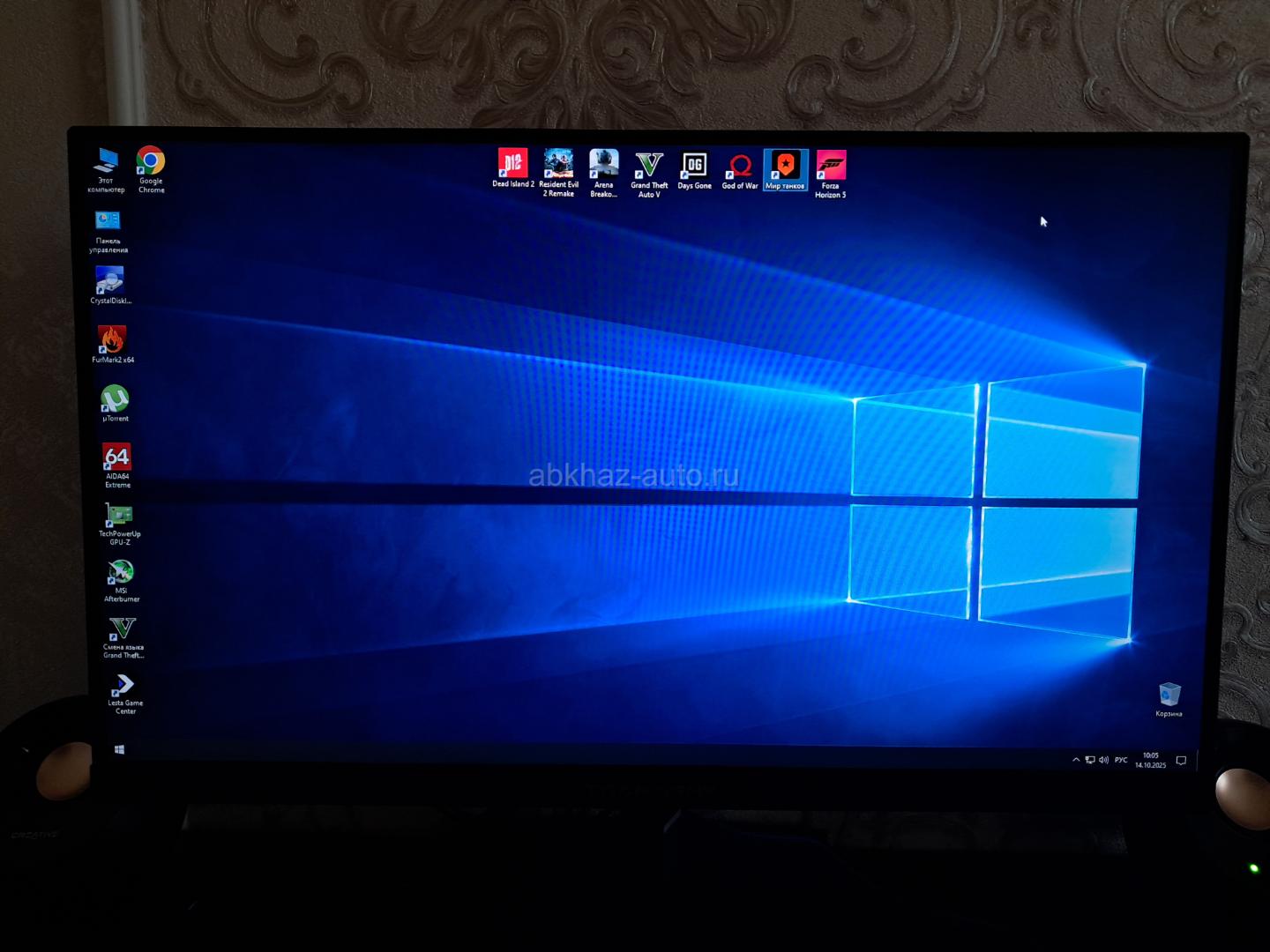Screen dimensions: 1270x952
Task: Open the Windows Start menu
Action: (x=119, y=749)
